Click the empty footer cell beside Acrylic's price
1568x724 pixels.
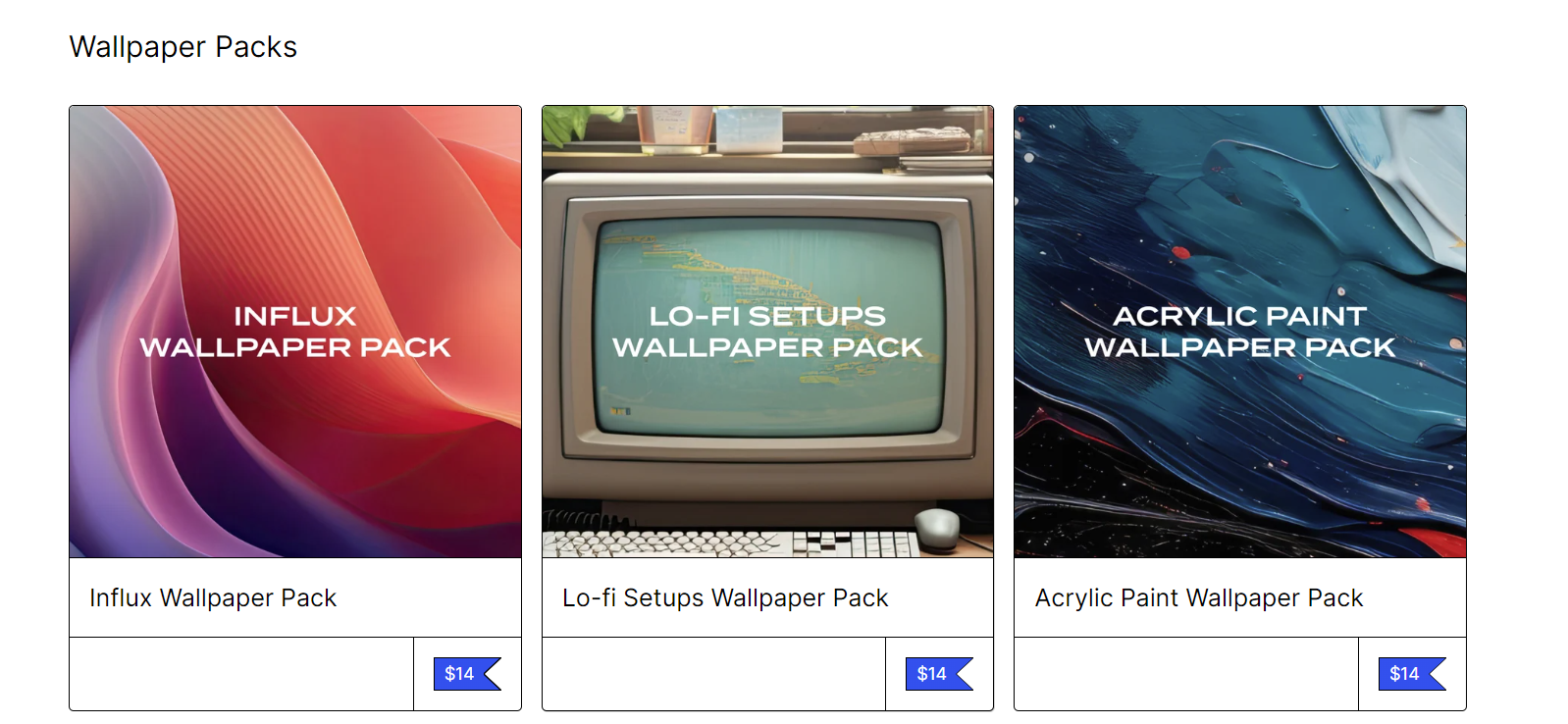click(1186, 674)
